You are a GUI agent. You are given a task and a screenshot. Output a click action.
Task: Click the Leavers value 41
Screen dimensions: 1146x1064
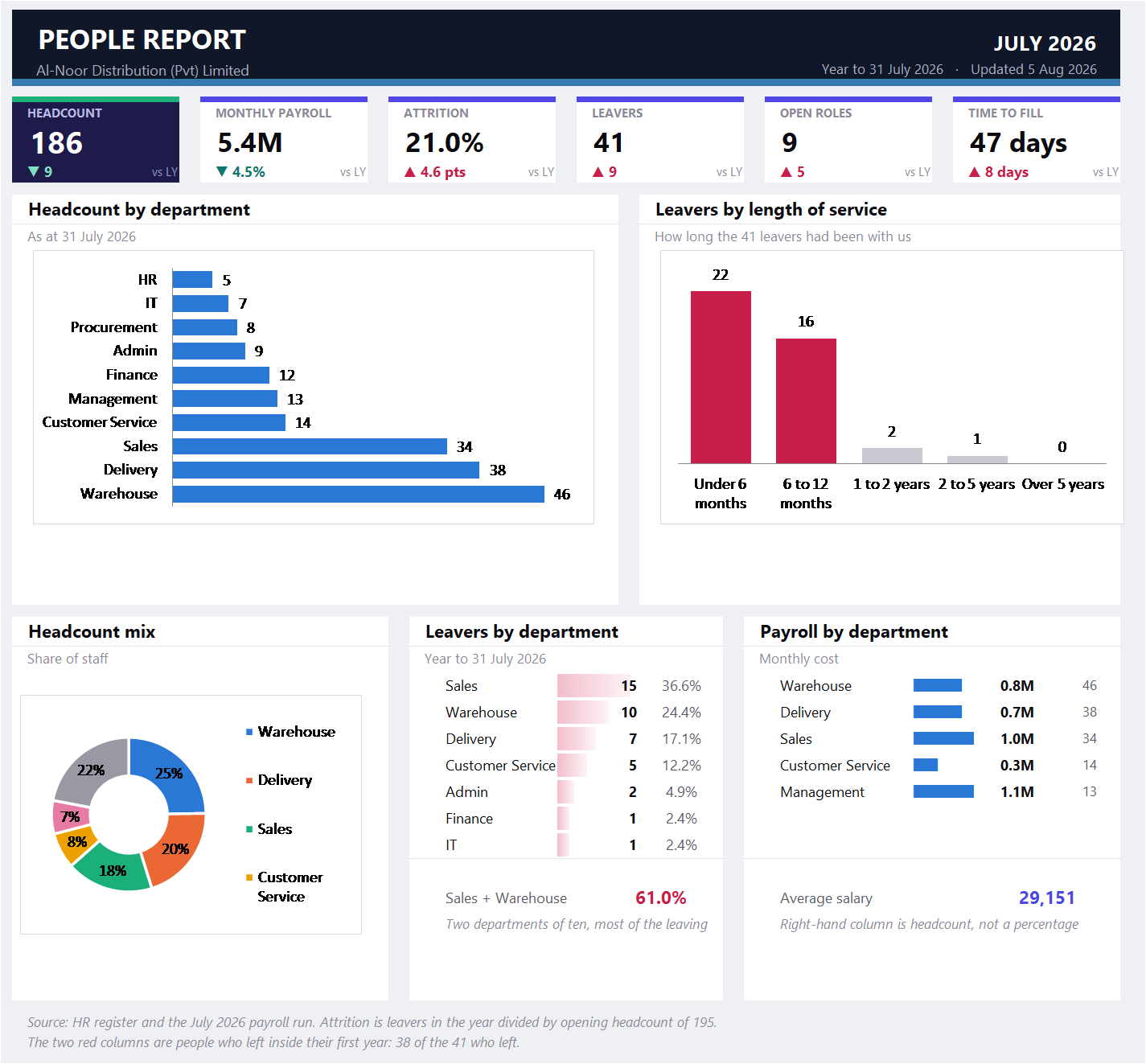[609, 143]
